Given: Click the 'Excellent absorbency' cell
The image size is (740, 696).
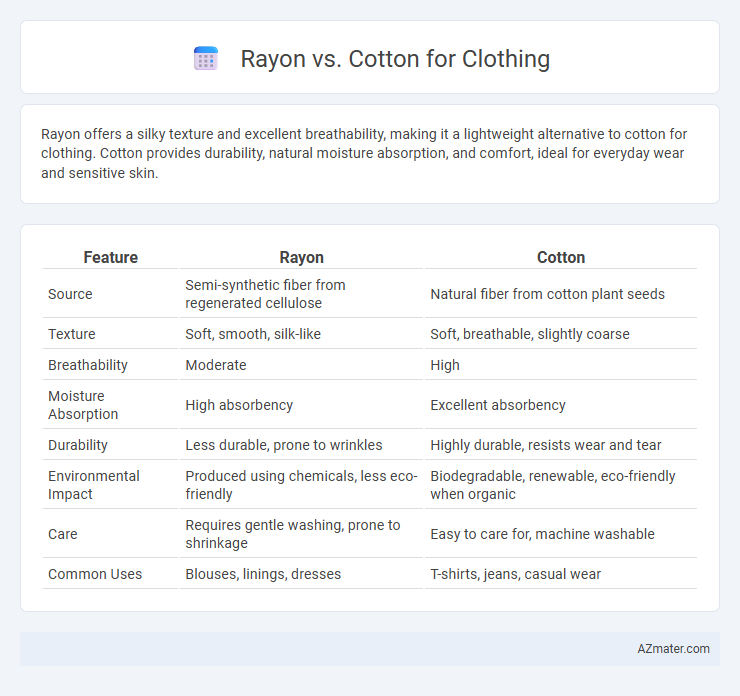Looking at the screenshot, I should tap(561, 405).
